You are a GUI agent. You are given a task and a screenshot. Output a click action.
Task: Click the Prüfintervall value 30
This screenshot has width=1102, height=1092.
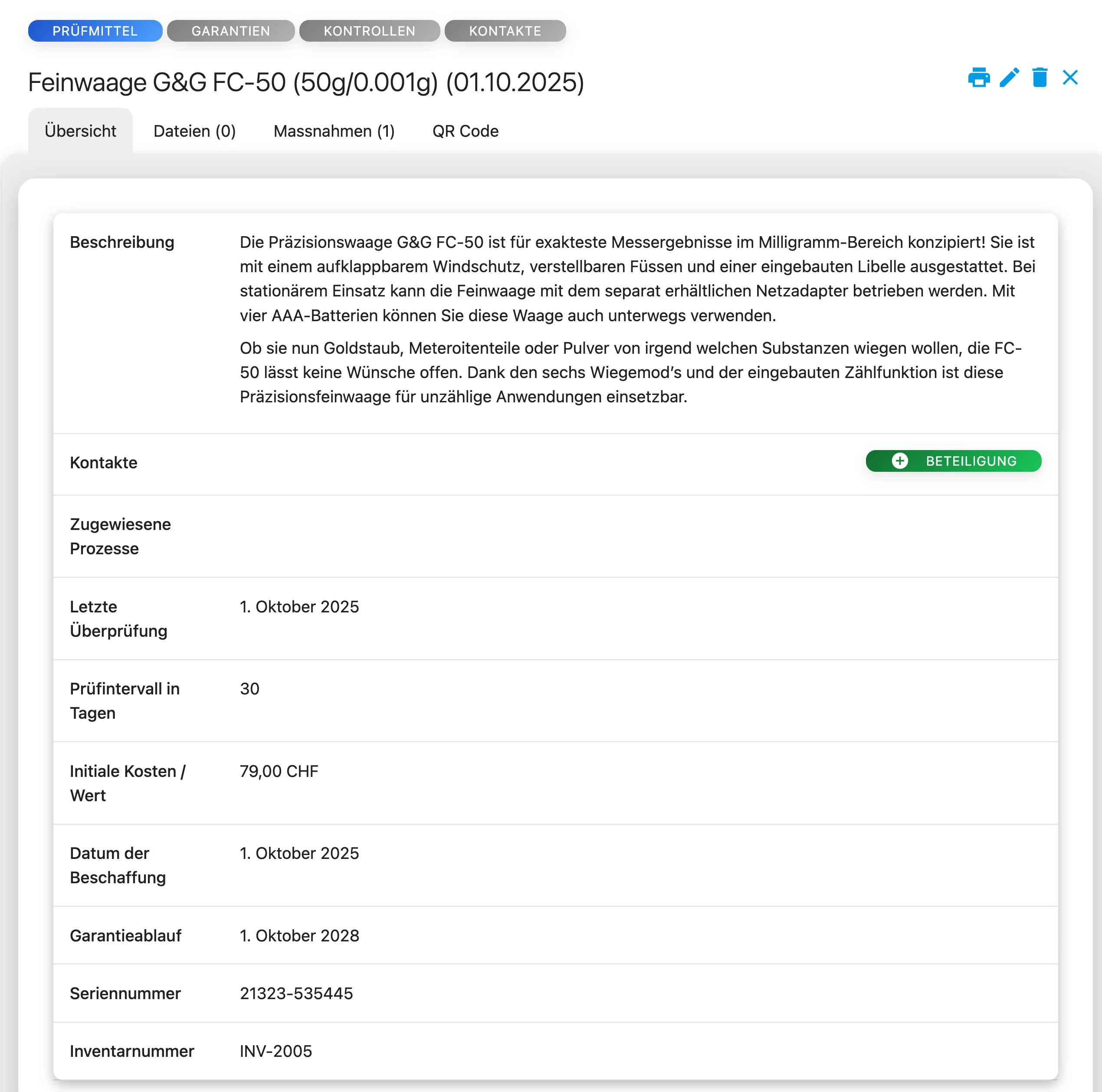pyautogui.click(x=249, y=689)
